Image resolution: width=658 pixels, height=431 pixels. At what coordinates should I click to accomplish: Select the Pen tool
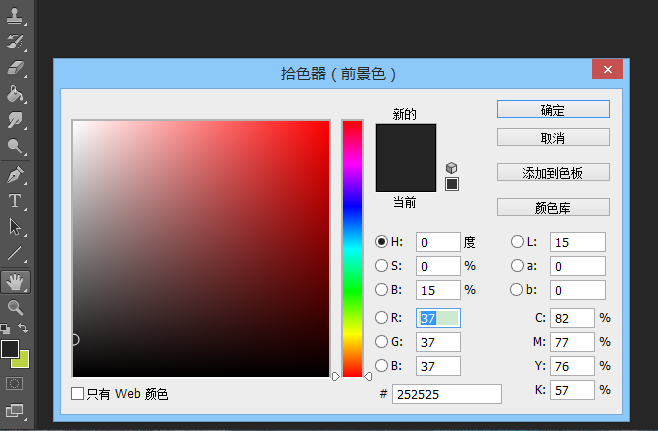pyautogui.click(x=15, y=175)
